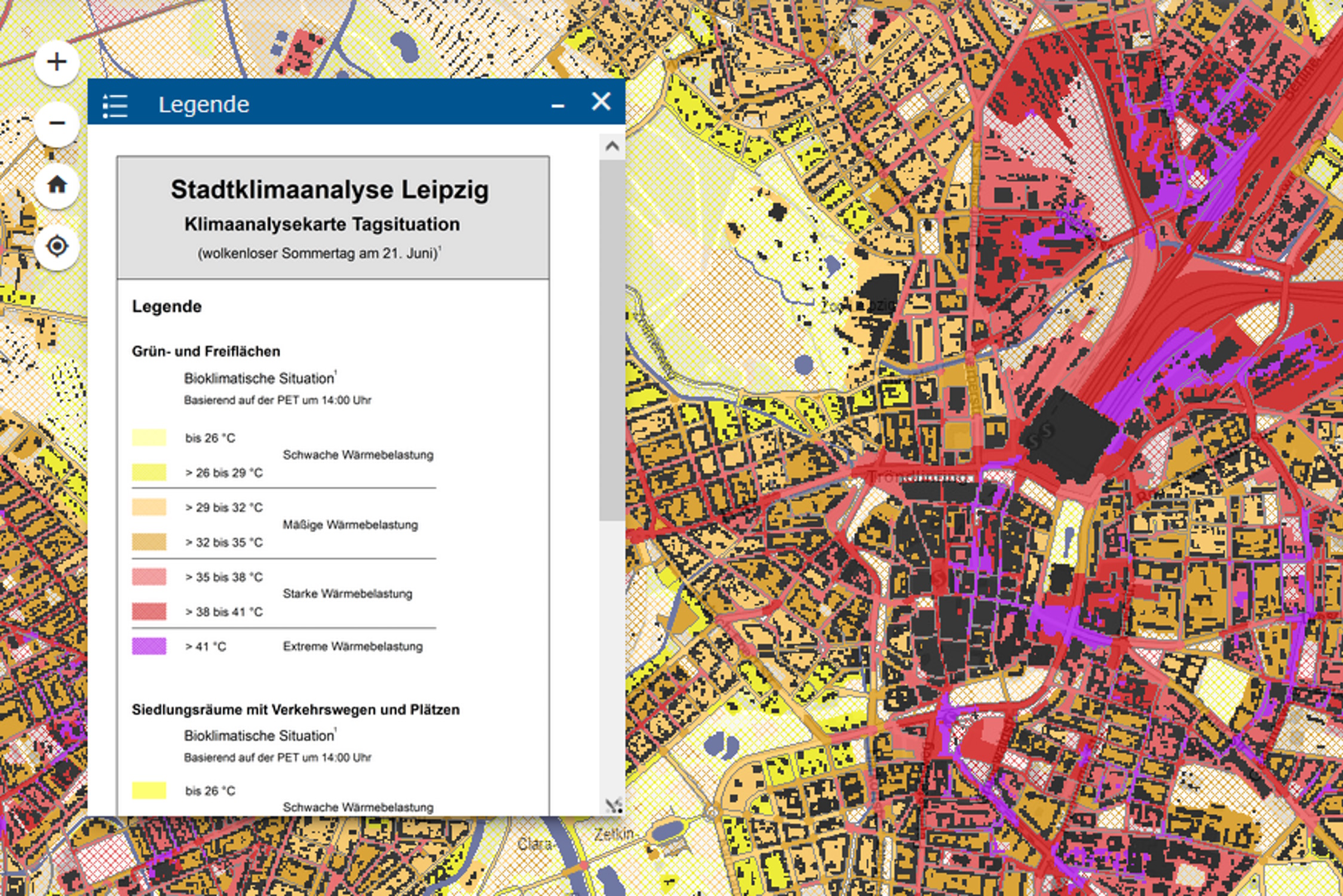Click the purple > 41 °C swatch
Image resolution: width=1343 pixels, height=896 pixels.
(x=149, y=646)
